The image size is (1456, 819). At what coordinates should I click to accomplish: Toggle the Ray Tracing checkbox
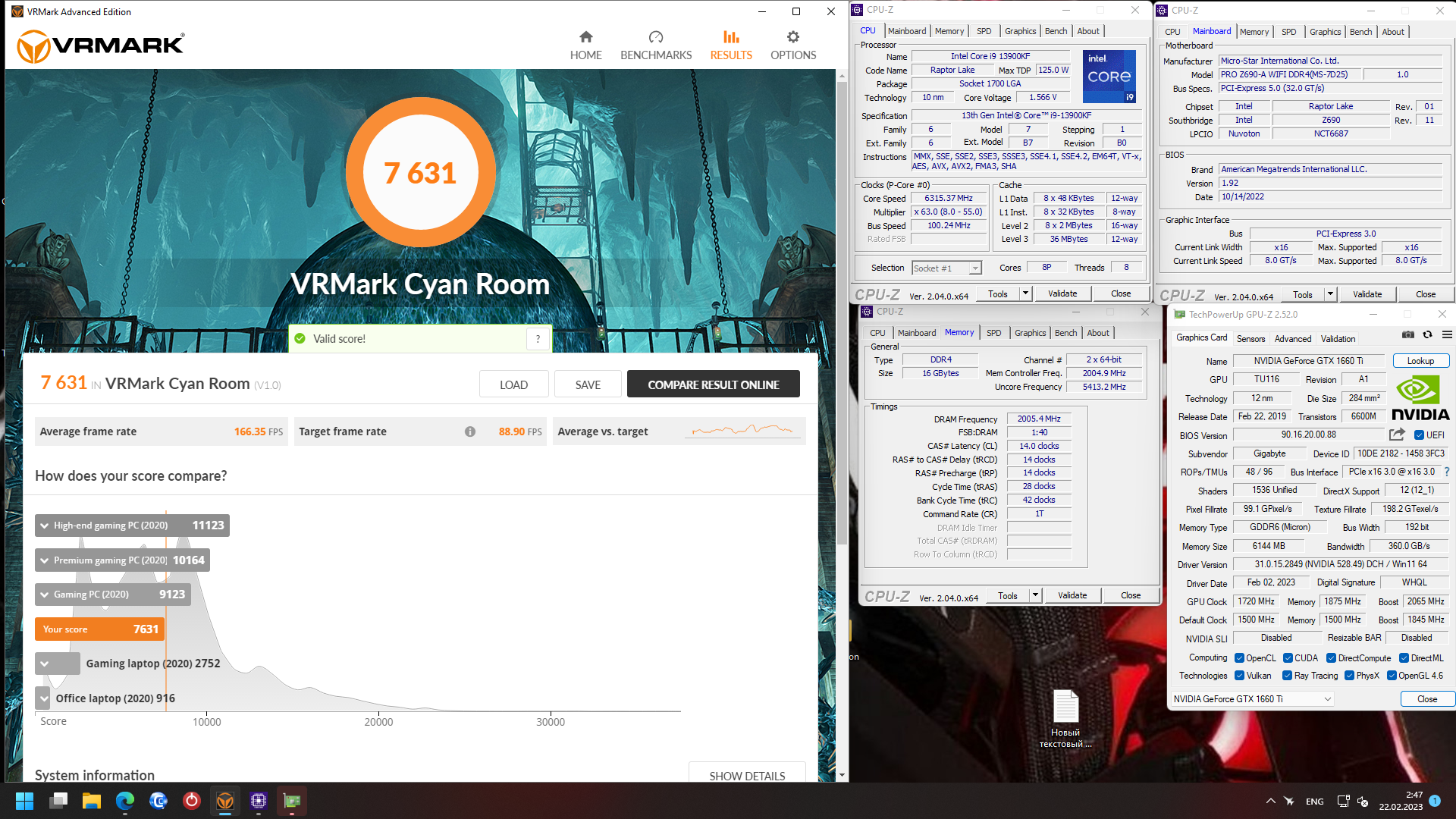point(1287,676)
